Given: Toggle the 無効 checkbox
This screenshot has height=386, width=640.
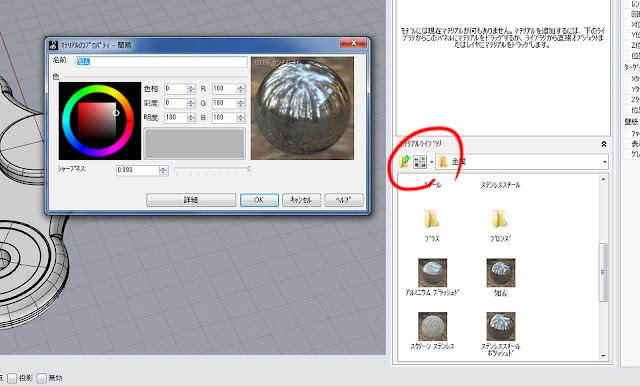Looking at the screenshot, I should tap(41, 378).
